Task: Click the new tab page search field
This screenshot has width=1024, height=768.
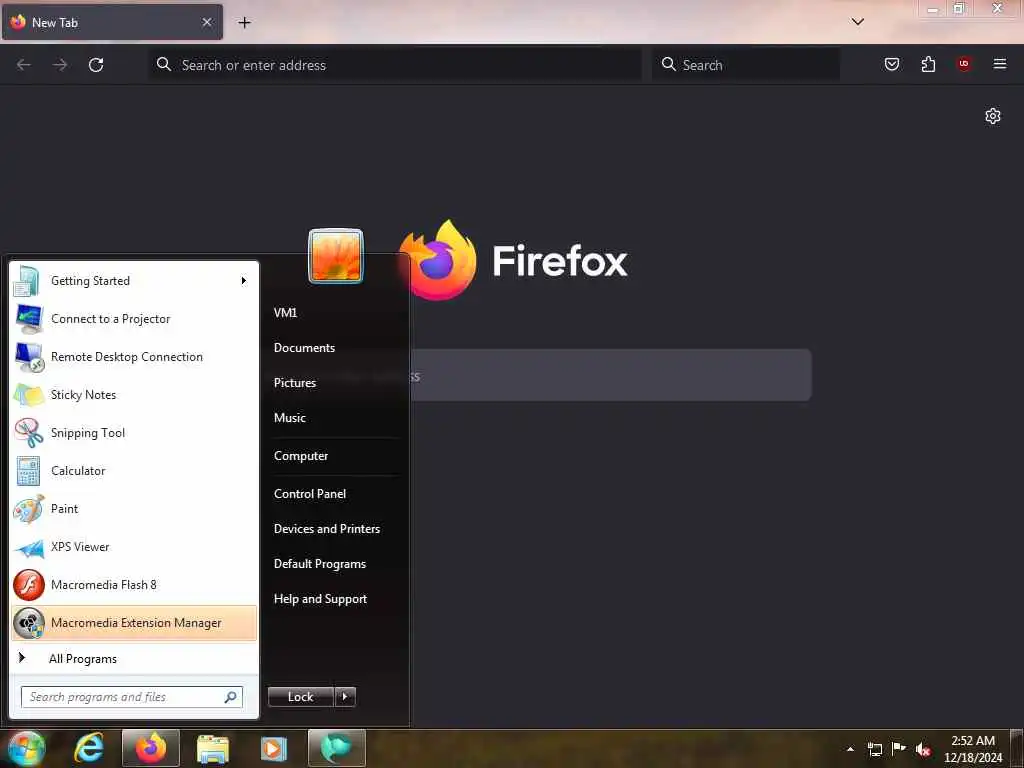Action: 610,376
